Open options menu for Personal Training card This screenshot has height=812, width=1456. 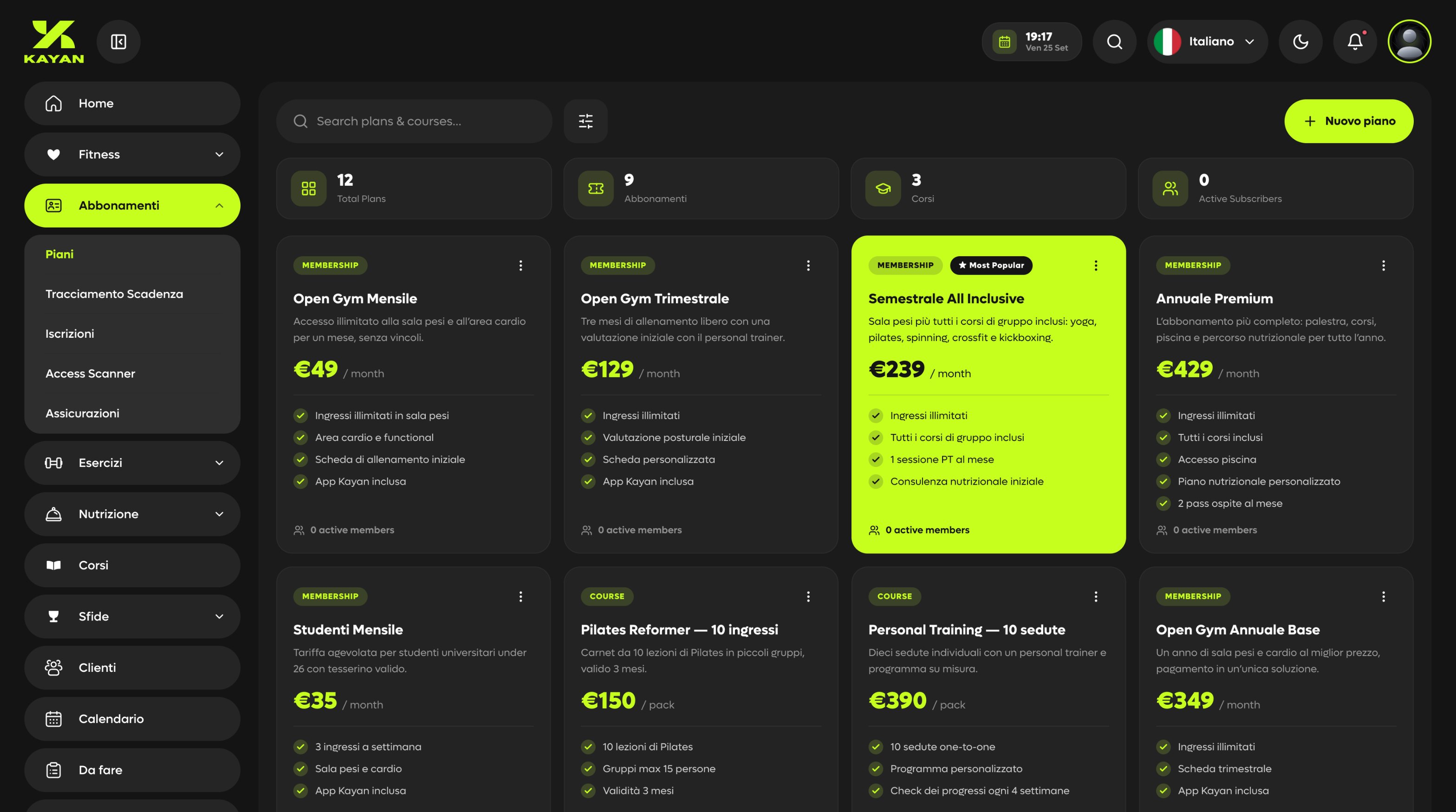pos(1095,596)
